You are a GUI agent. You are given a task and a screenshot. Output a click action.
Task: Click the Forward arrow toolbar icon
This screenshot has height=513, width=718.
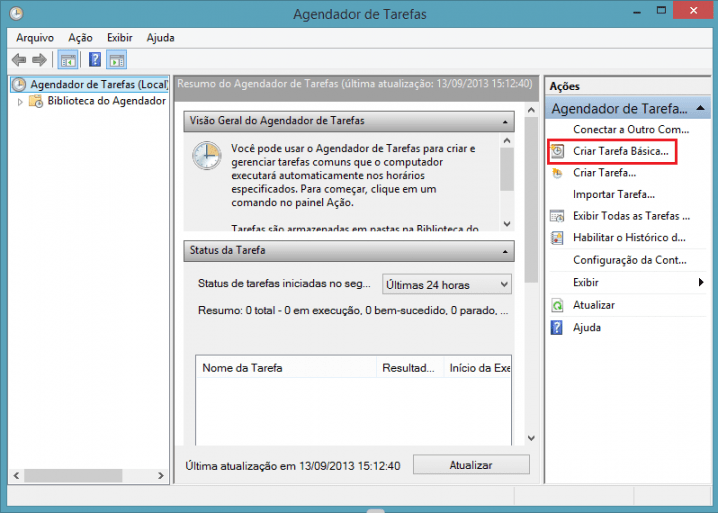pos(39,60)
